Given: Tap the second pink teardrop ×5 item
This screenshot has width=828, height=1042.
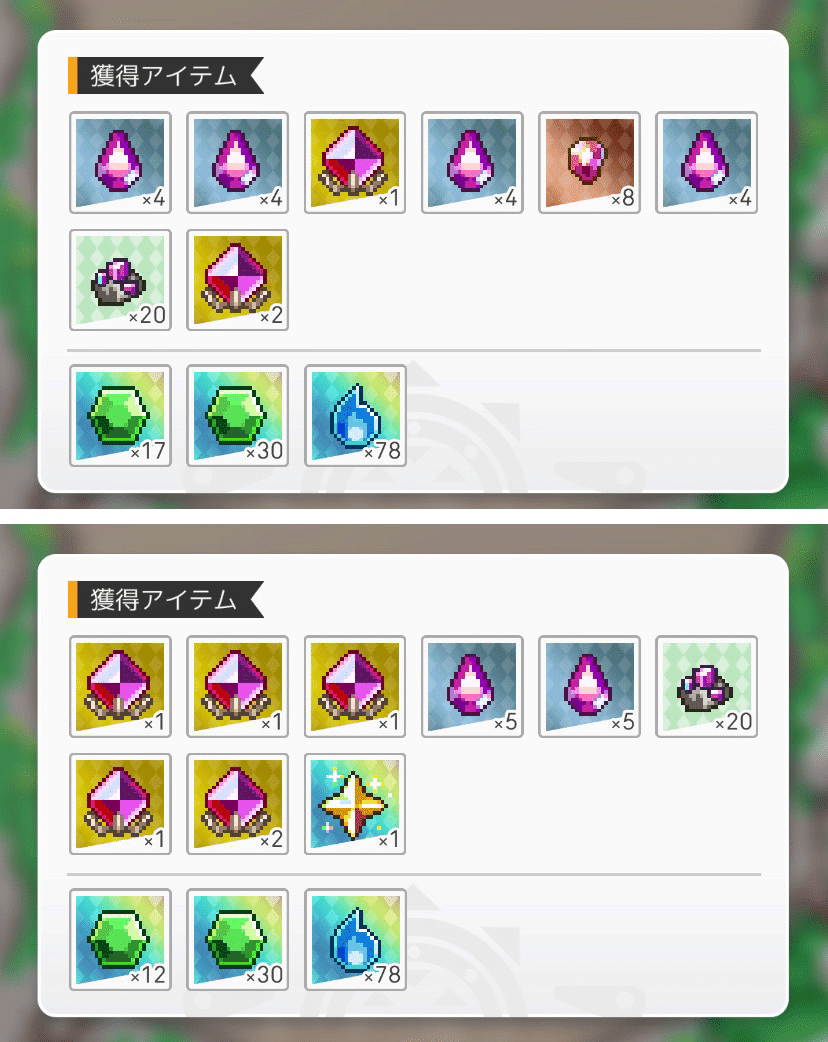Looking at the screenshot, I should pos(589,686).
